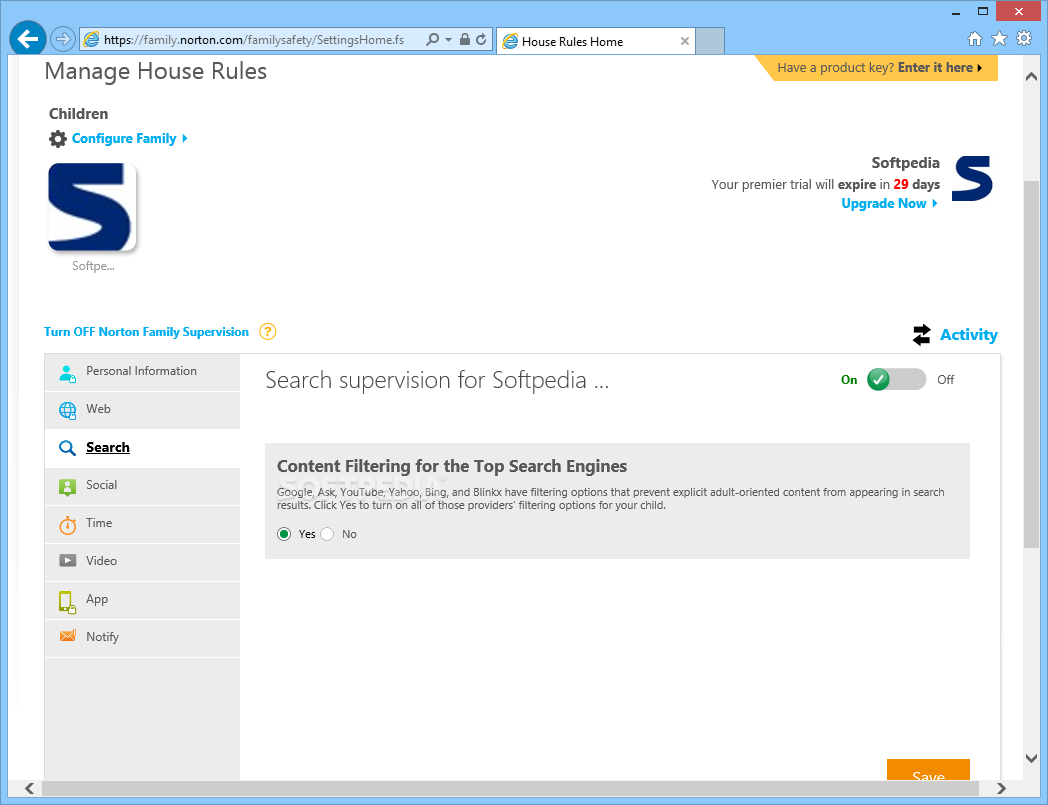
Task: Select the Softpedia child profile picture
Action: point(92,207)
